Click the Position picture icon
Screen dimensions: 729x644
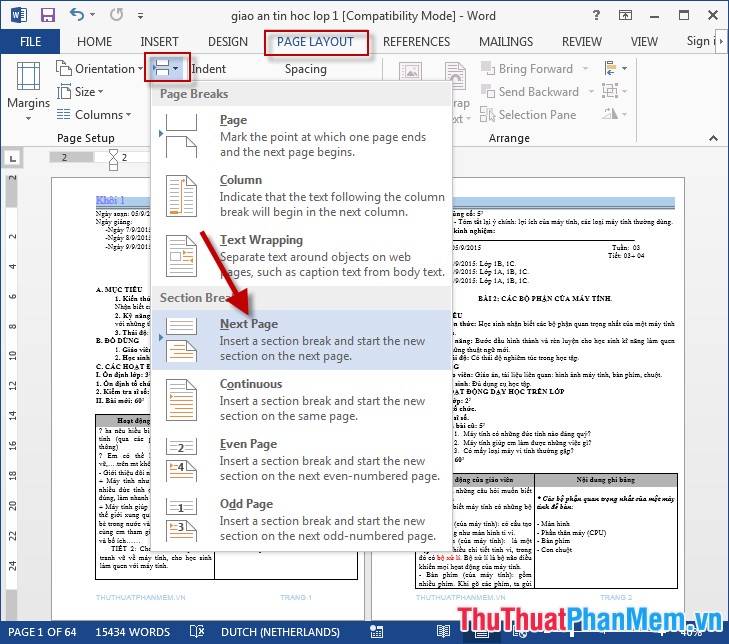(411, 72)
